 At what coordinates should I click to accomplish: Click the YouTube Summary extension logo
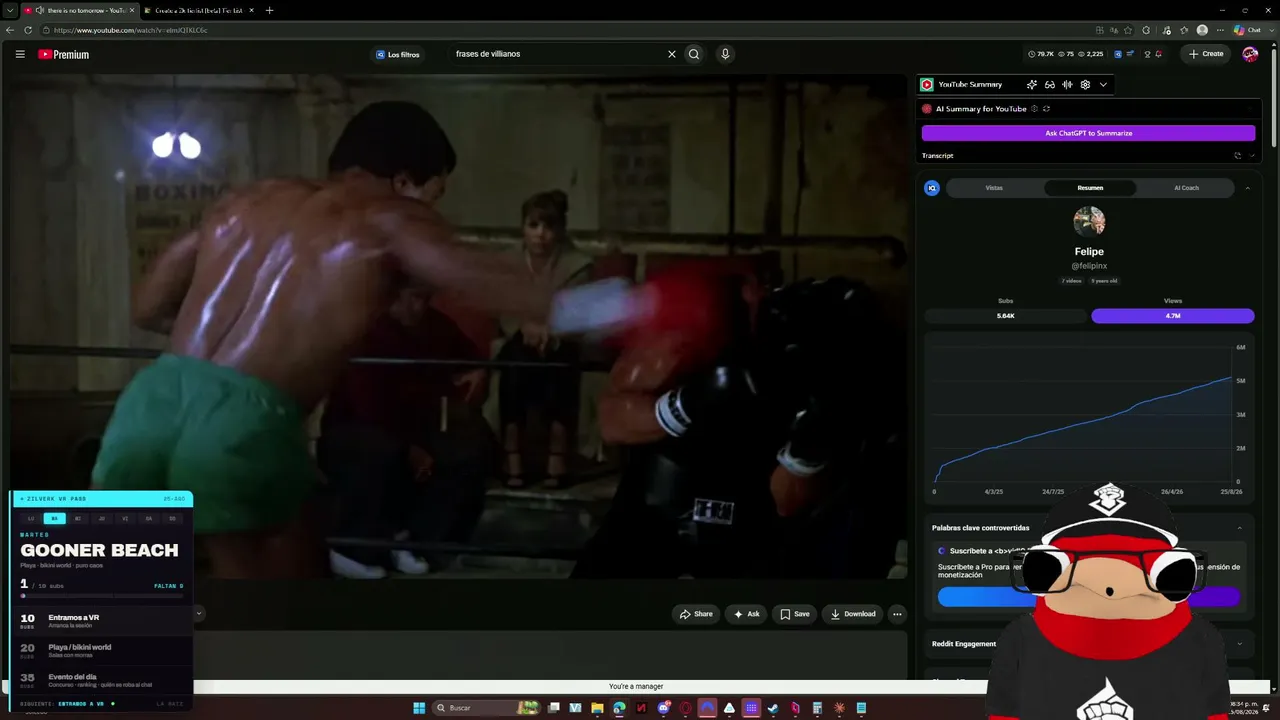[927, 85]
